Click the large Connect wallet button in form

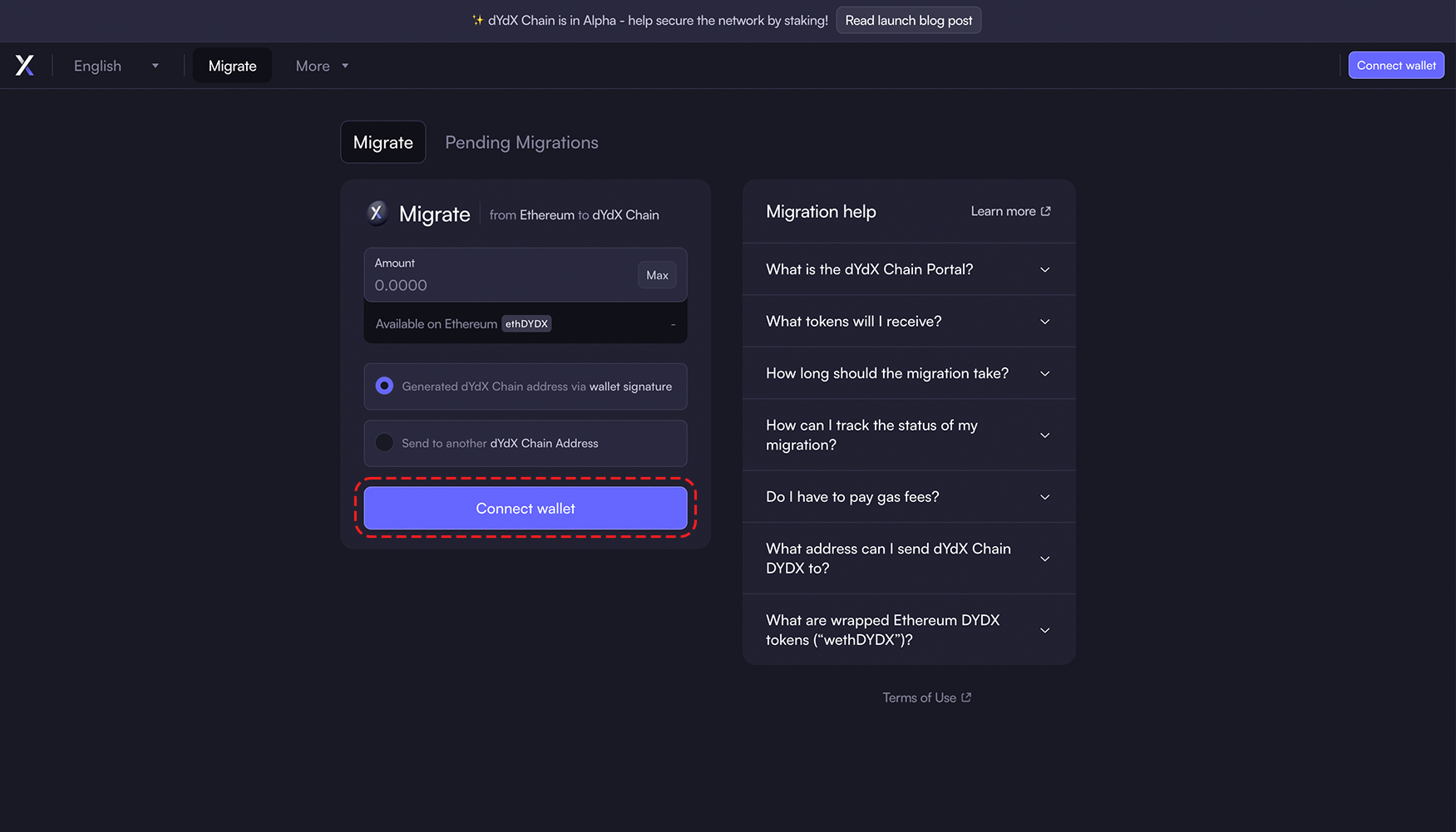526,508
